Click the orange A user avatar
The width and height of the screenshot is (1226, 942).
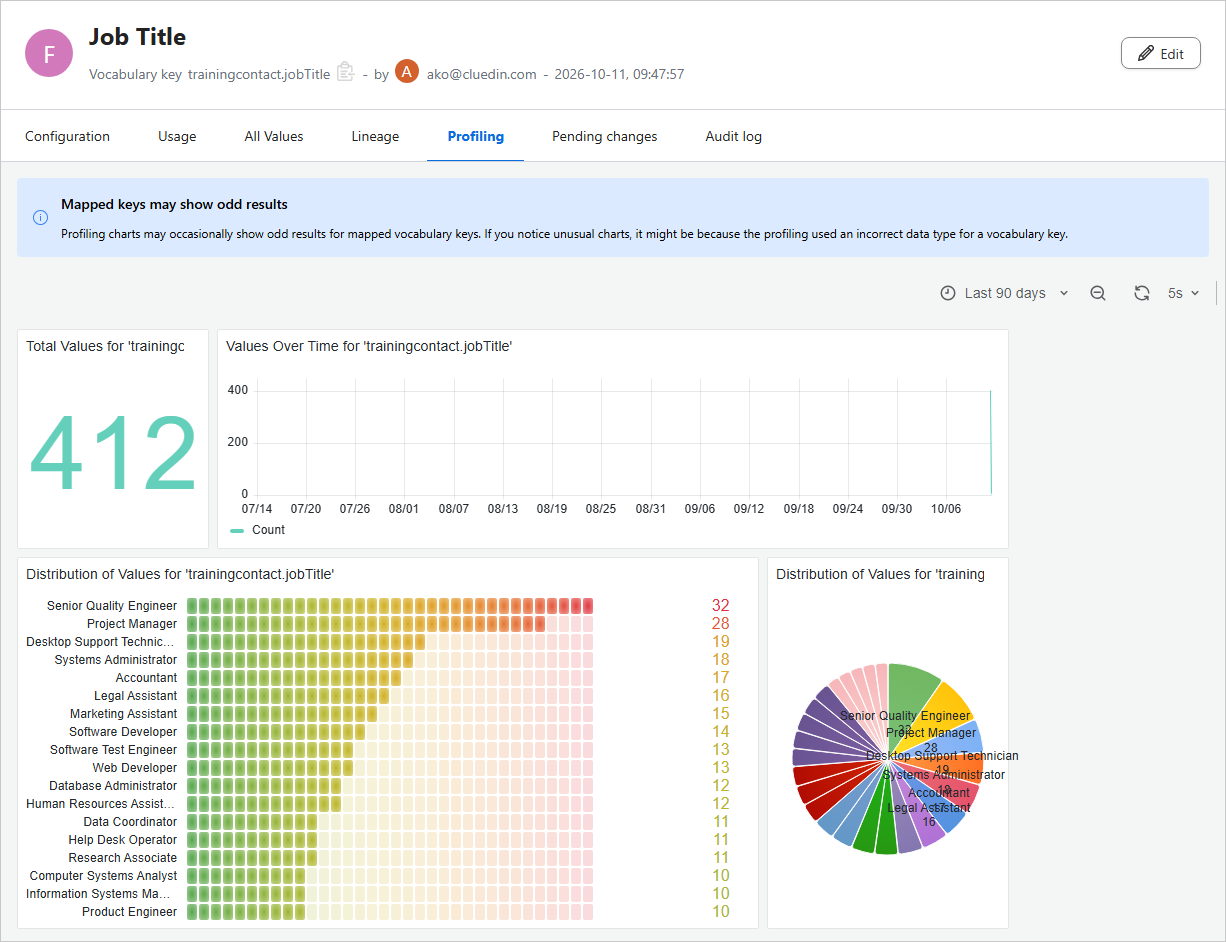tap(407, 72)
